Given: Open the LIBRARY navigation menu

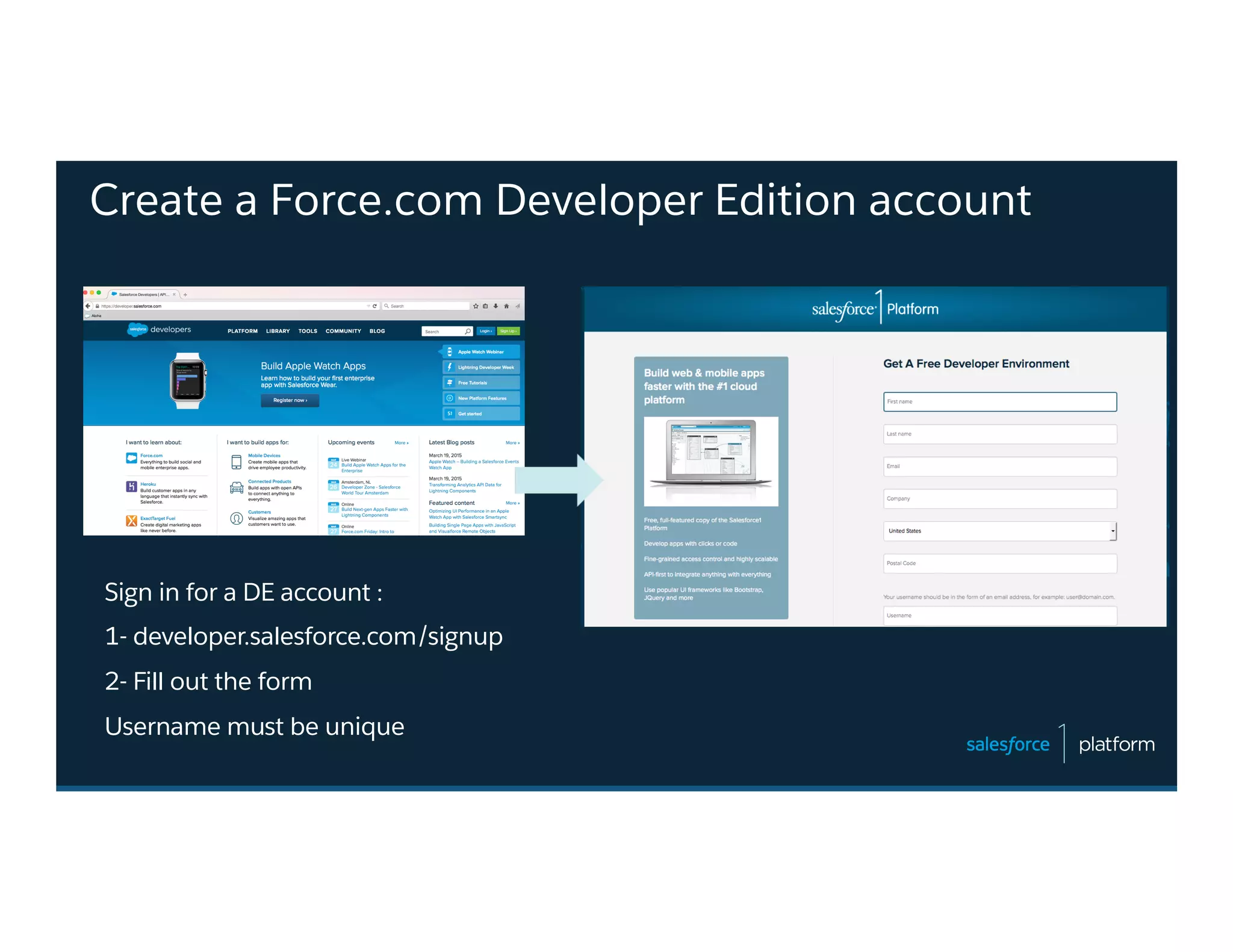Looking at the screenshot, I should [x=278, y=331].
